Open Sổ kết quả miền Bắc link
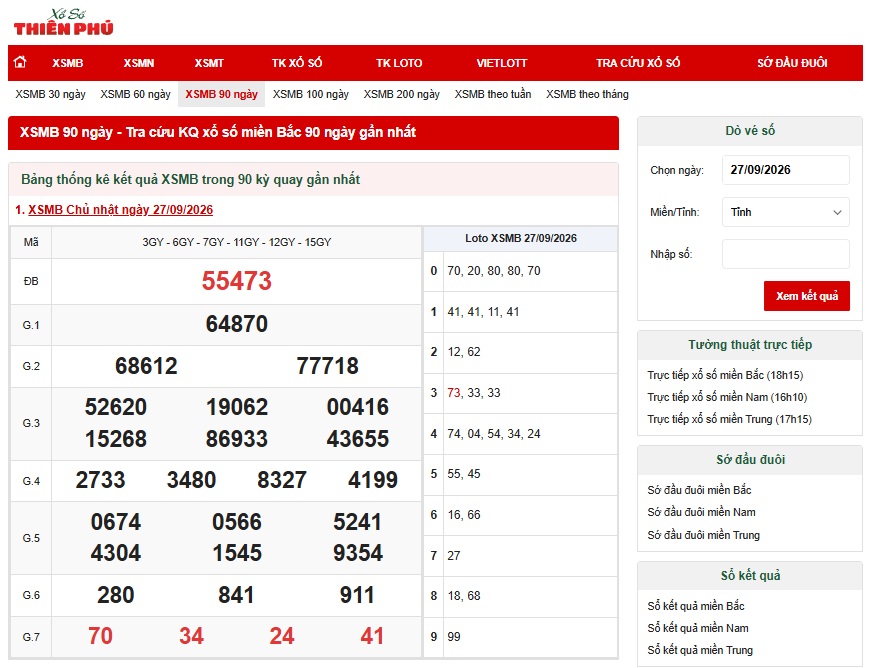Image resolution: width=870 pixels, height=668 pixels. click(696, 606)
